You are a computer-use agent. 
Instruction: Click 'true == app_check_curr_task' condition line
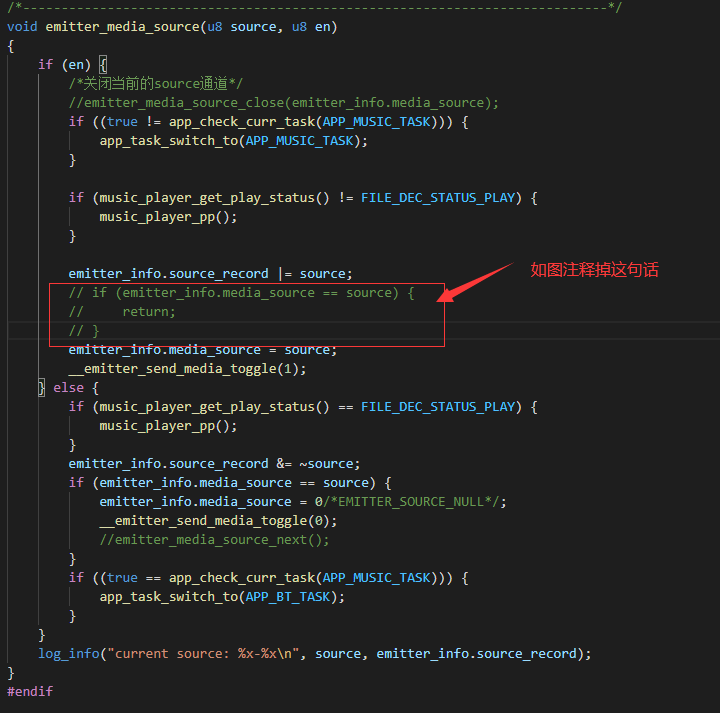269,578
